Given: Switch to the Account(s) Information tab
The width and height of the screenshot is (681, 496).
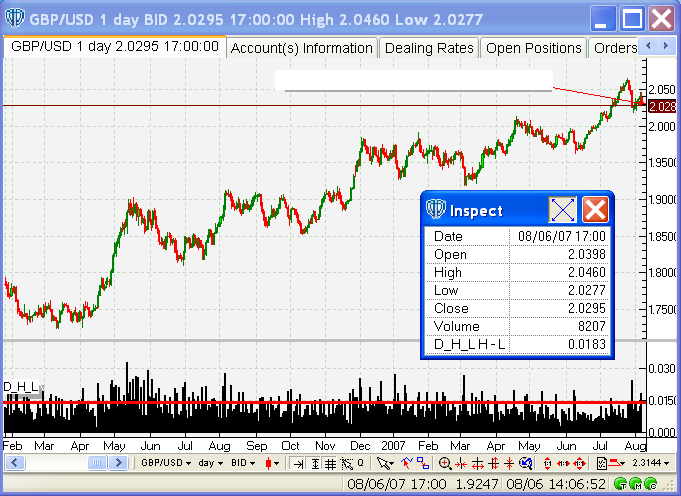Looking at the screenshot, I should click(302, 48).
